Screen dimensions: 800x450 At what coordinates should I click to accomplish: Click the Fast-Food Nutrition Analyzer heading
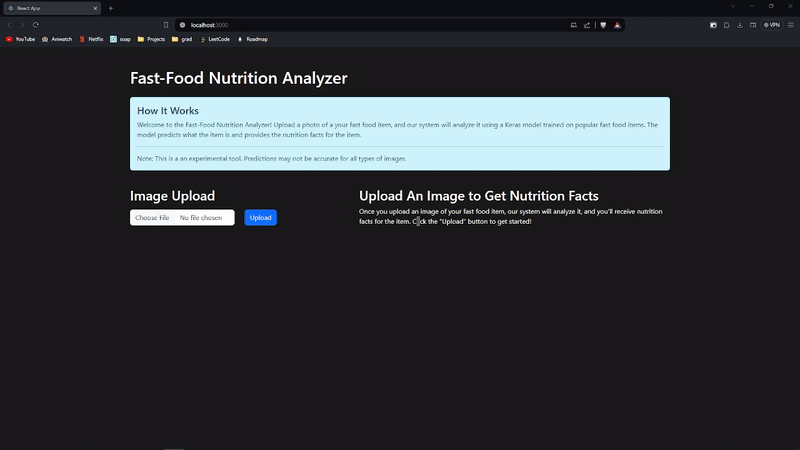point(238,78)
